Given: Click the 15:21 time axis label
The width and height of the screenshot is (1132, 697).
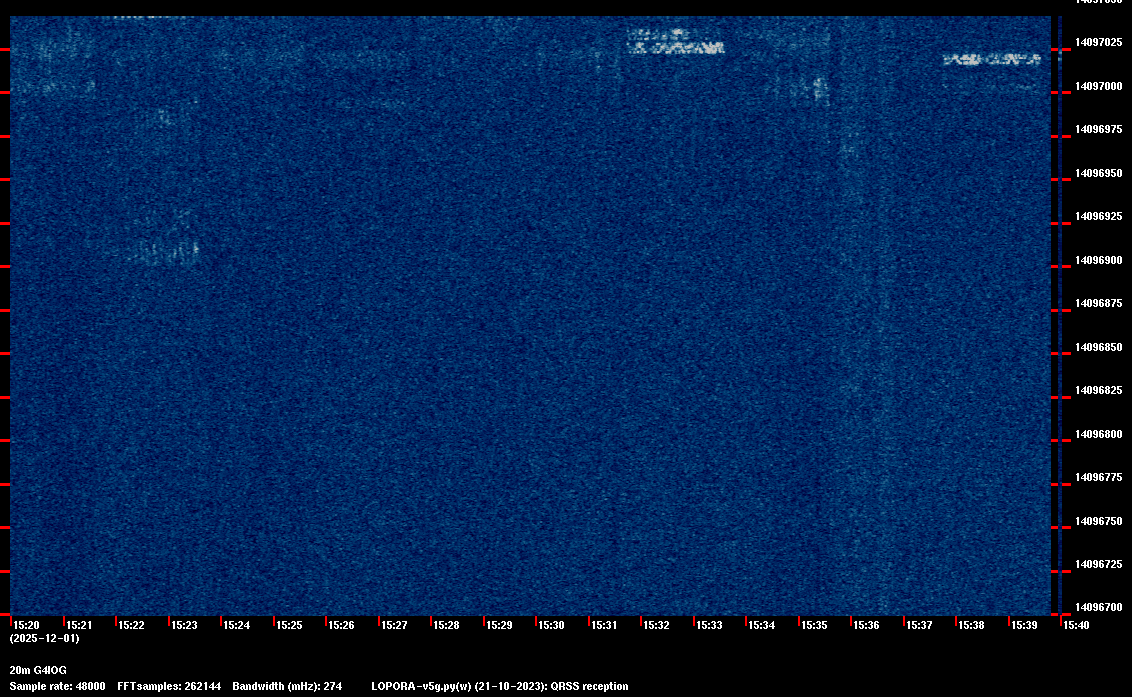Looking at the screenshot, I should click(79, 625).
